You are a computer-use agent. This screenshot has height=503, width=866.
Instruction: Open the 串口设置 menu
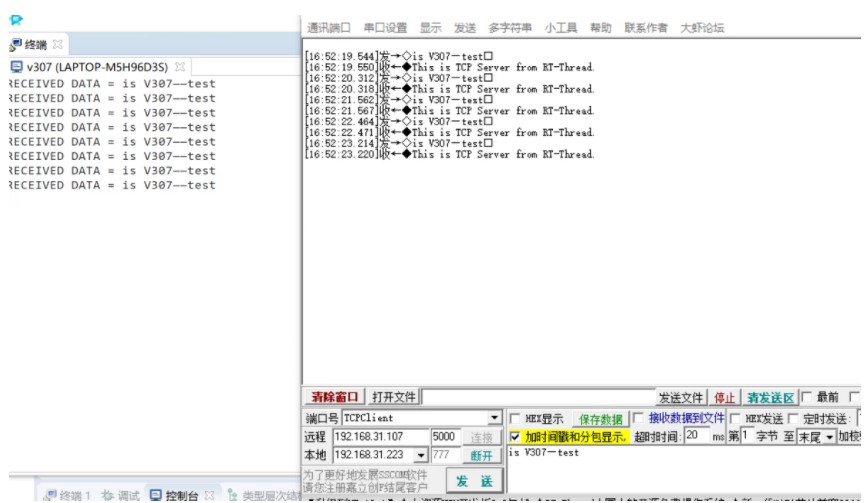(x=385, y=28)
